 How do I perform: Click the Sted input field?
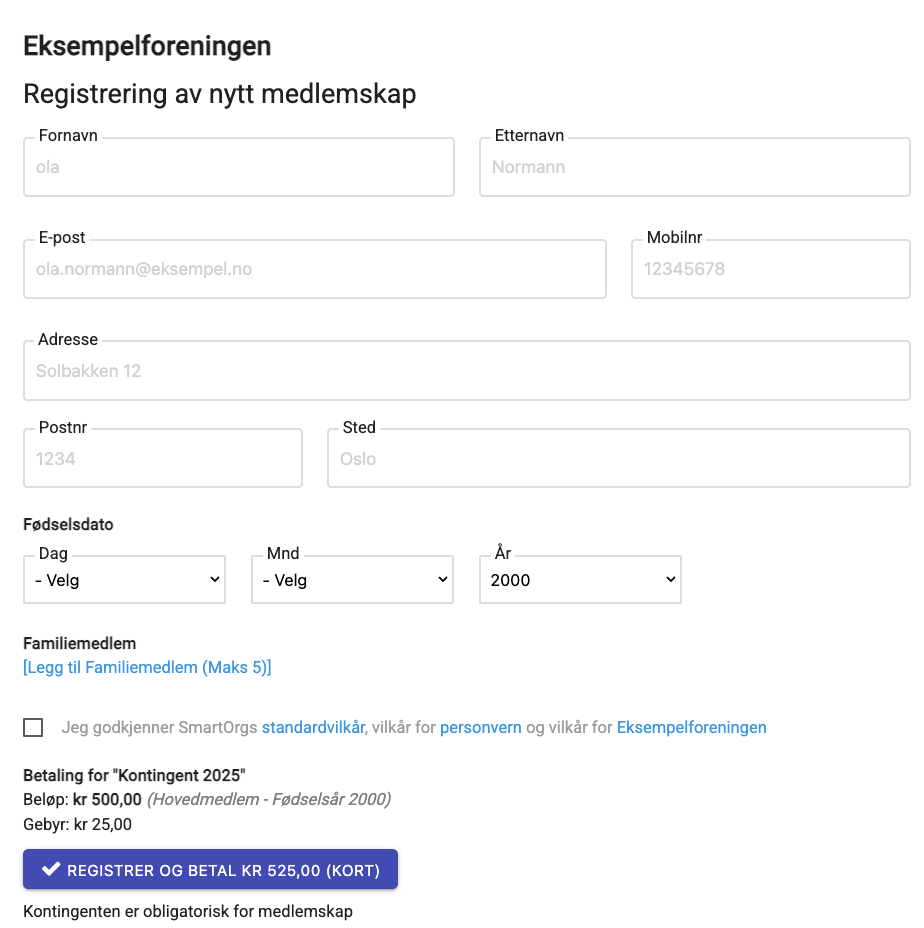[x=619, y=459]
